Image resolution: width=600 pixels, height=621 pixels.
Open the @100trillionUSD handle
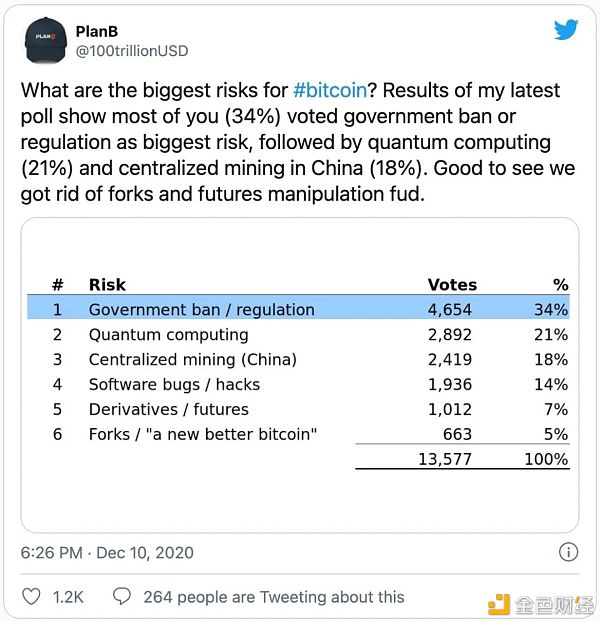(132, 51)
